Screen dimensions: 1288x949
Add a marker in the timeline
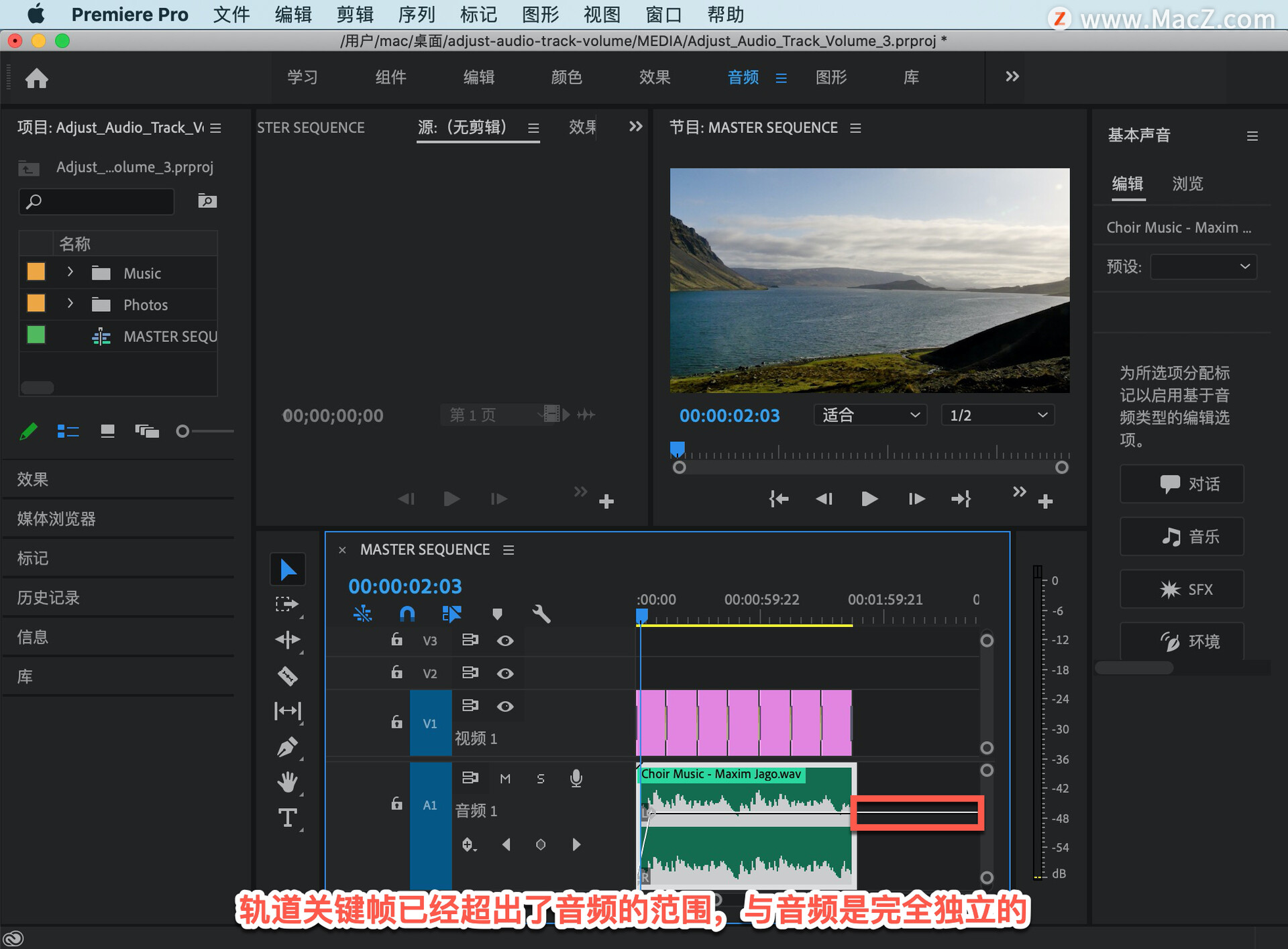497,614
